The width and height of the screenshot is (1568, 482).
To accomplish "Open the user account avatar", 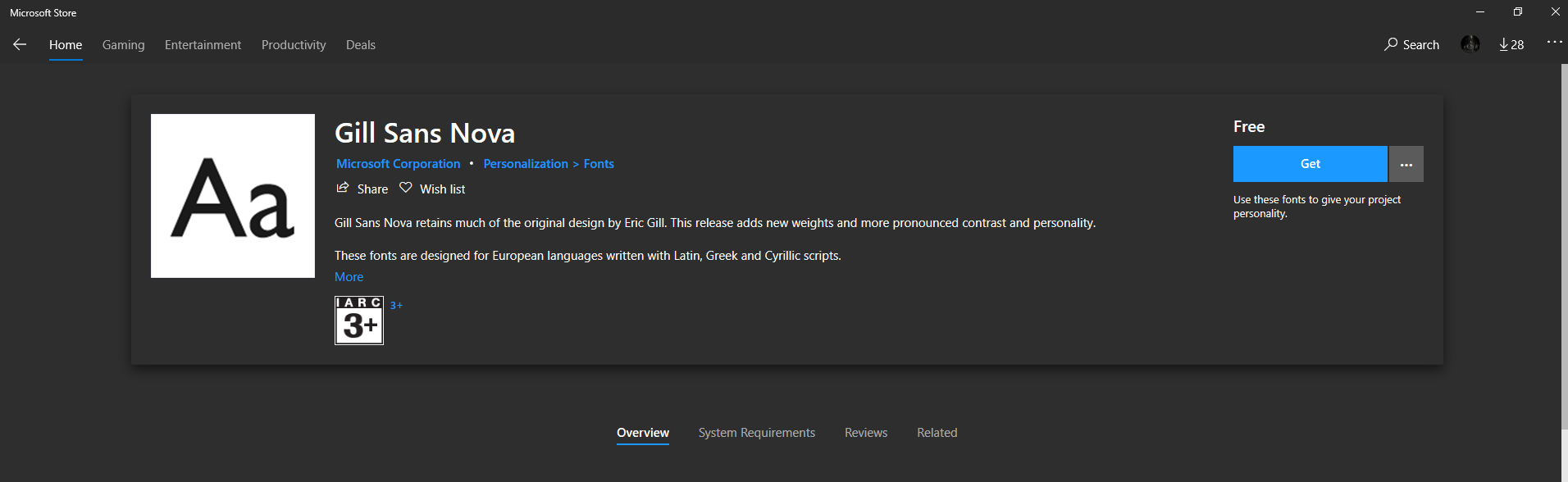I will (x=1470, y=44).
